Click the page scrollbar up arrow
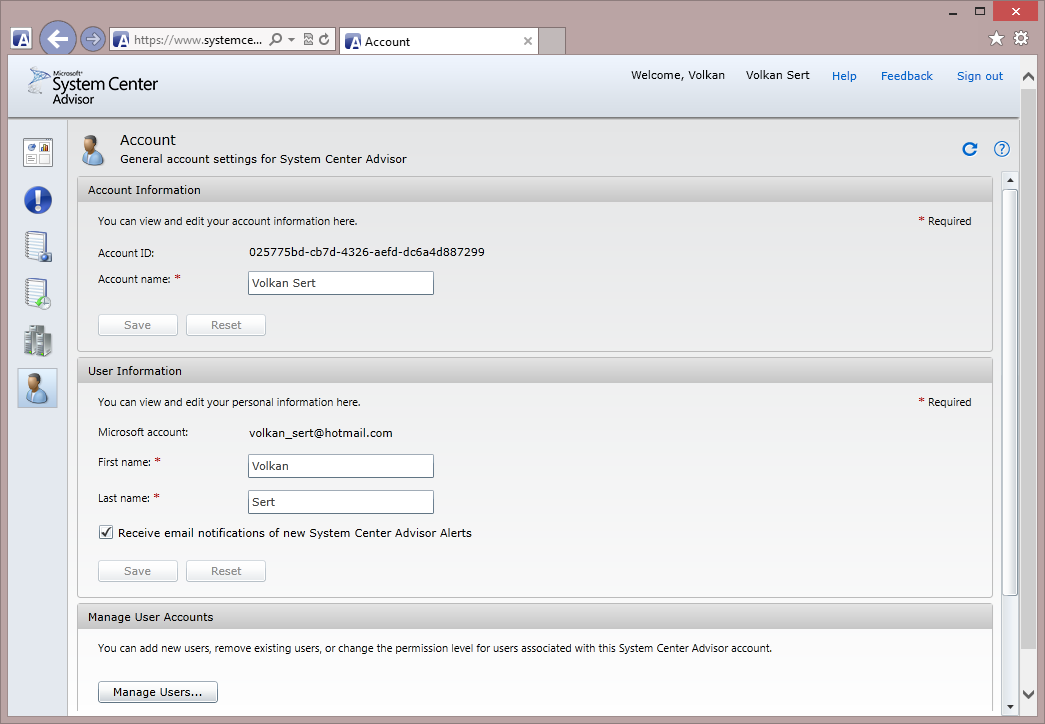This screenshot has height=724, width=1045. pyautogui.click(x=1028, y=77)
